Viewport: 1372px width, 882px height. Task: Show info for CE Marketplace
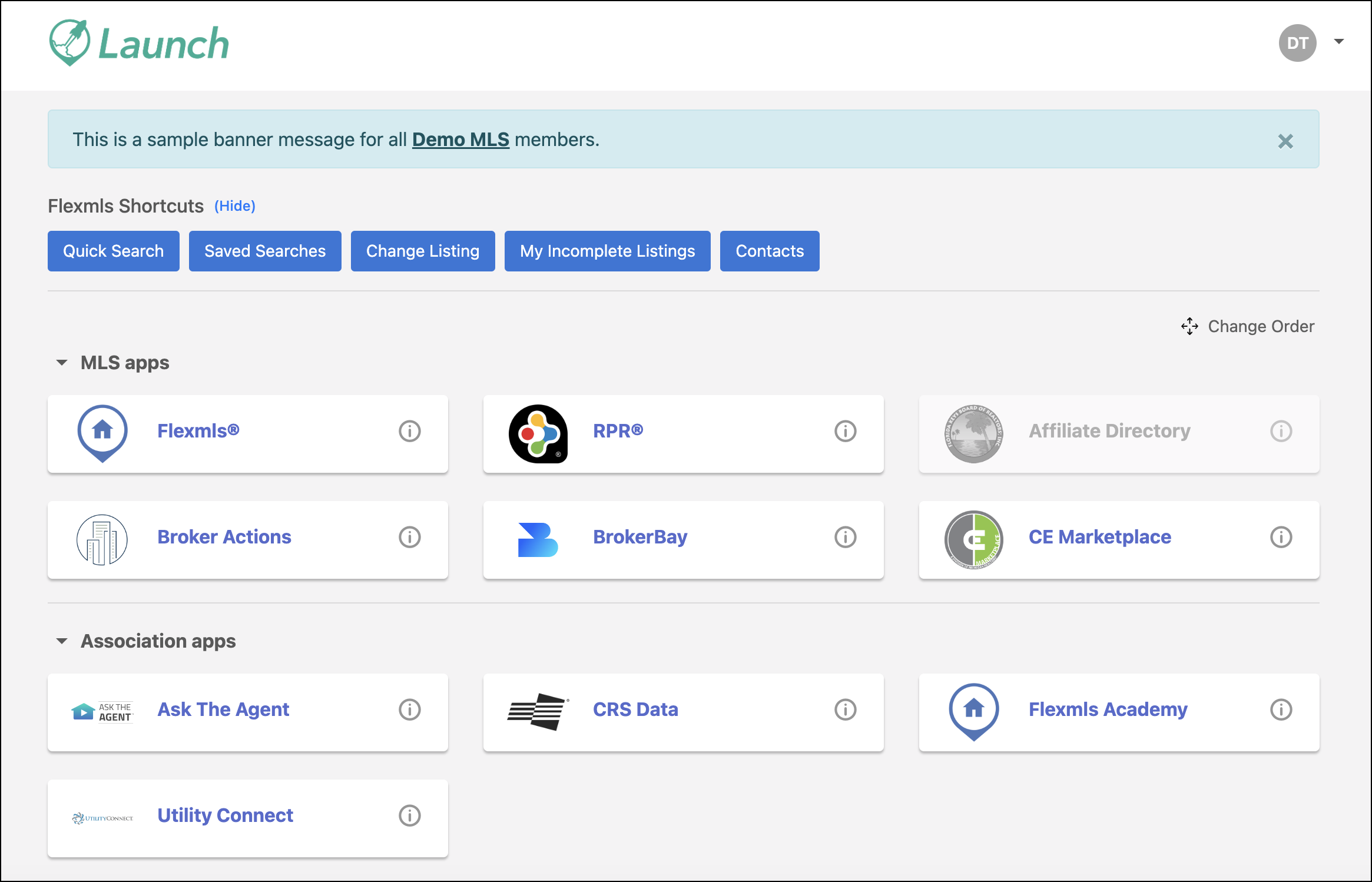pos(1281,537)
